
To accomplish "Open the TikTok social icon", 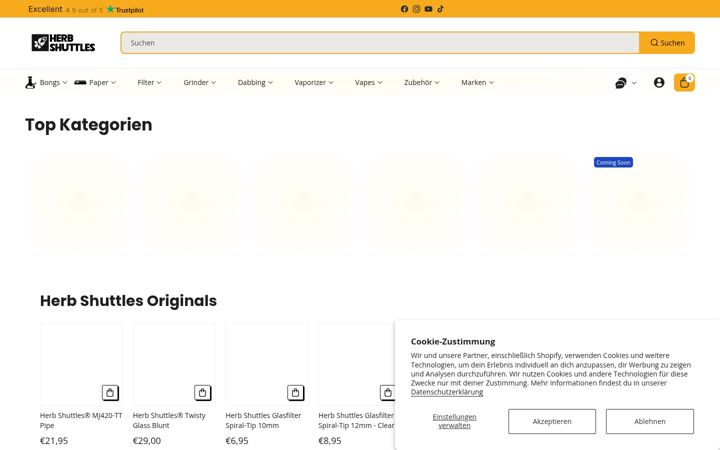I will (x=440, y=9).
